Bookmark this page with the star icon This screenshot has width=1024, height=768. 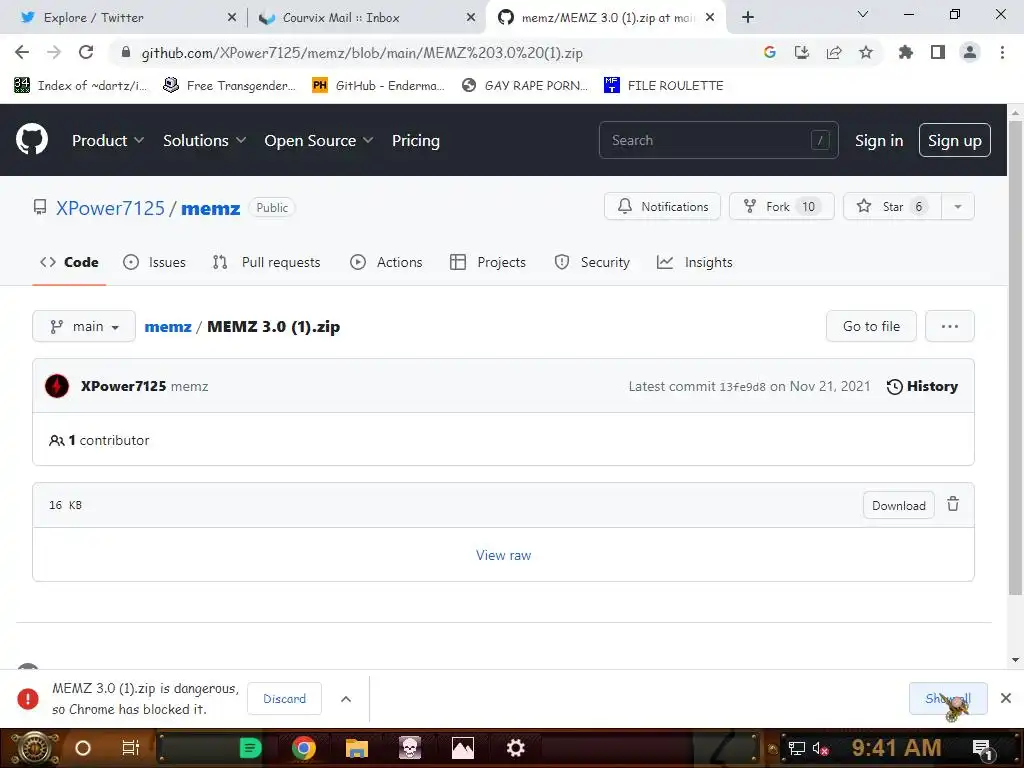click(x=866, y=52)
